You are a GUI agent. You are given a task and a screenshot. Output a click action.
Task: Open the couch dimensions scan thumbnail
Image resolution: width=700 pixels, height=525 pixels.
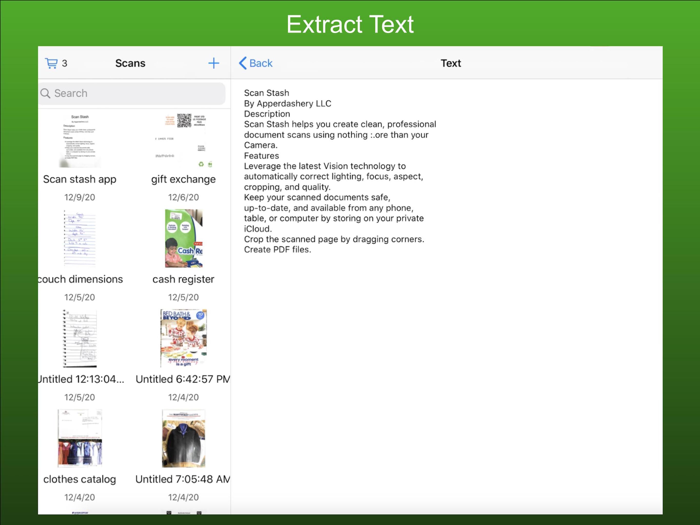tap(80, 238)
